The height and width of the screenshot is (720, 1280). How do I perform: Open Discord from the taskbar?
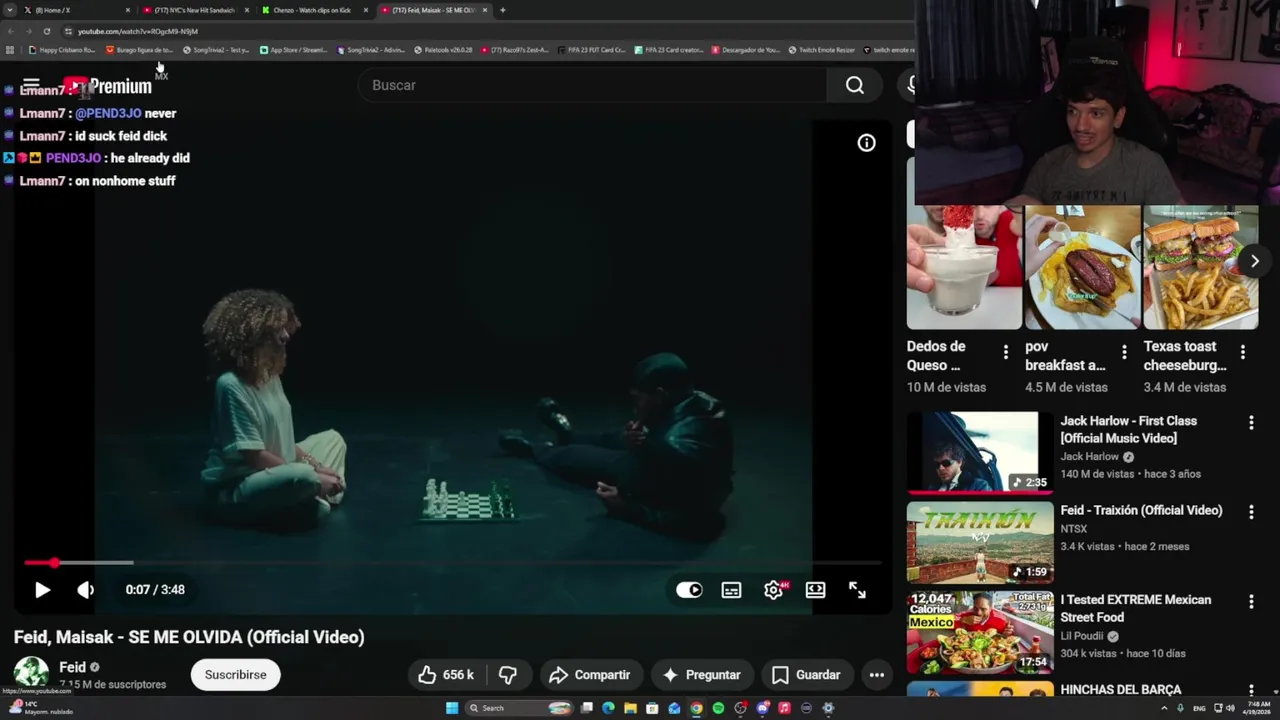762,708
